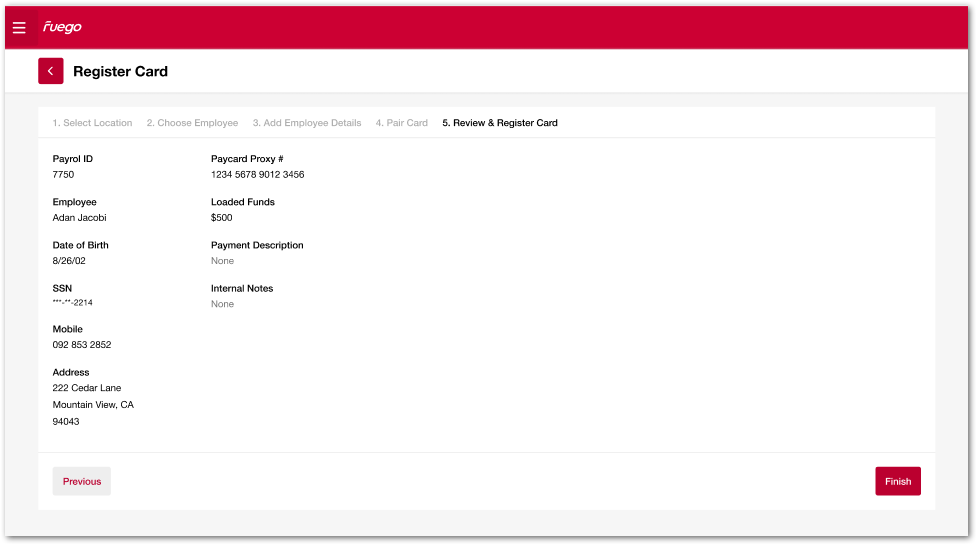Go to step 1 Select Location
Viewport: 977px width, 545px height.
pyautogui.click(x=92, y=123)
